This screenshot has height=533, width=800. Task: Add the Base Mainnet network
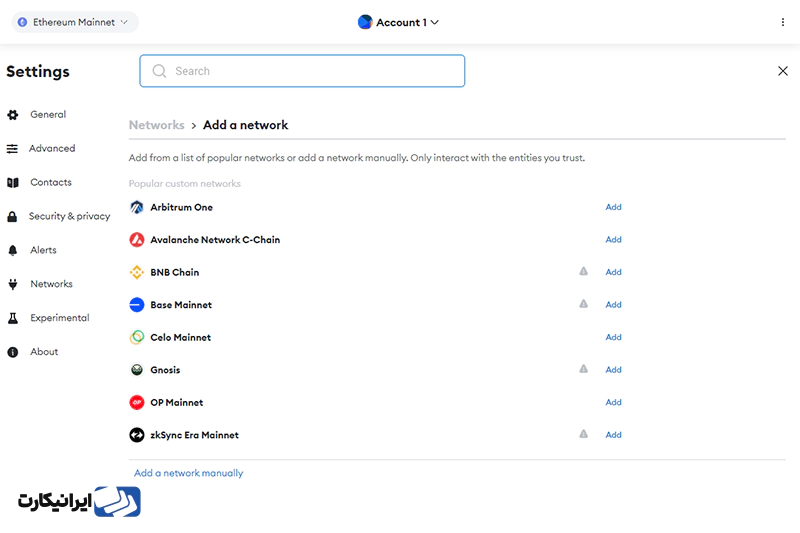pos(613,304)
